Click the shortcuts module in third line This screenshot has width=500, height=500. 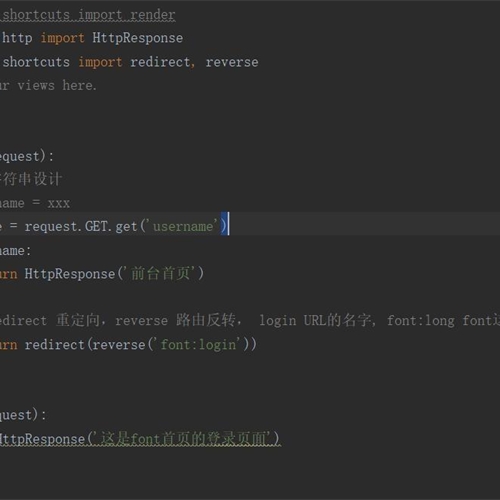36,62
